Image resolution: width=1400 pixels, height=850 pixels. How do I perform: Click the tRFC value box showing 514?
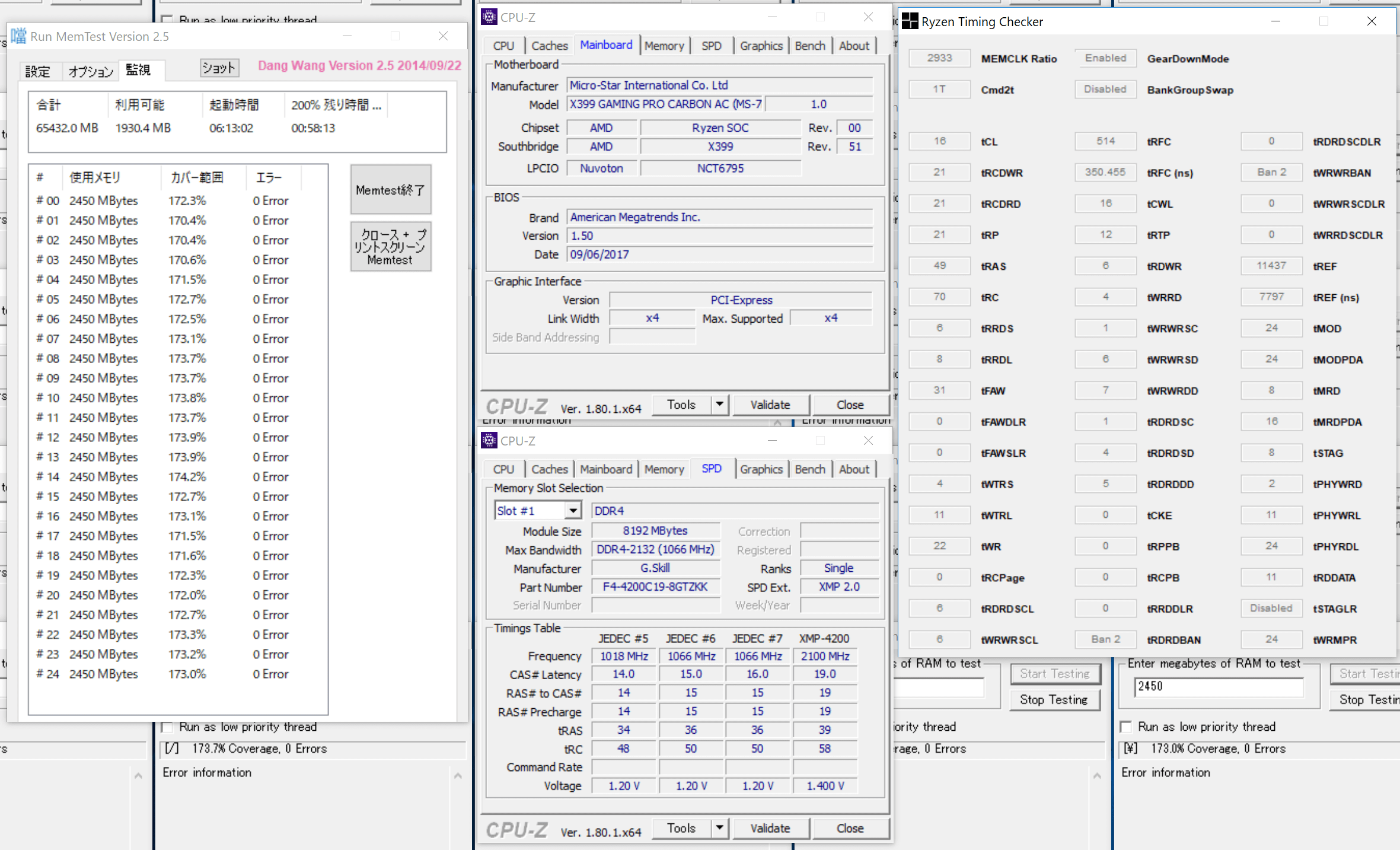pyautogui.click(x=1105, y=141)
